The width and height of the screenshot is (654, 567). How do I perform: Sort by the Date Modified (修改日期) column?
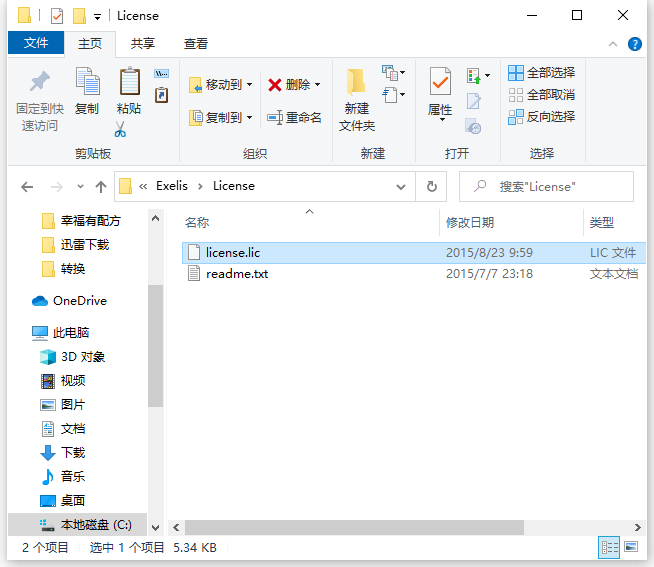(x=511, y=222)
